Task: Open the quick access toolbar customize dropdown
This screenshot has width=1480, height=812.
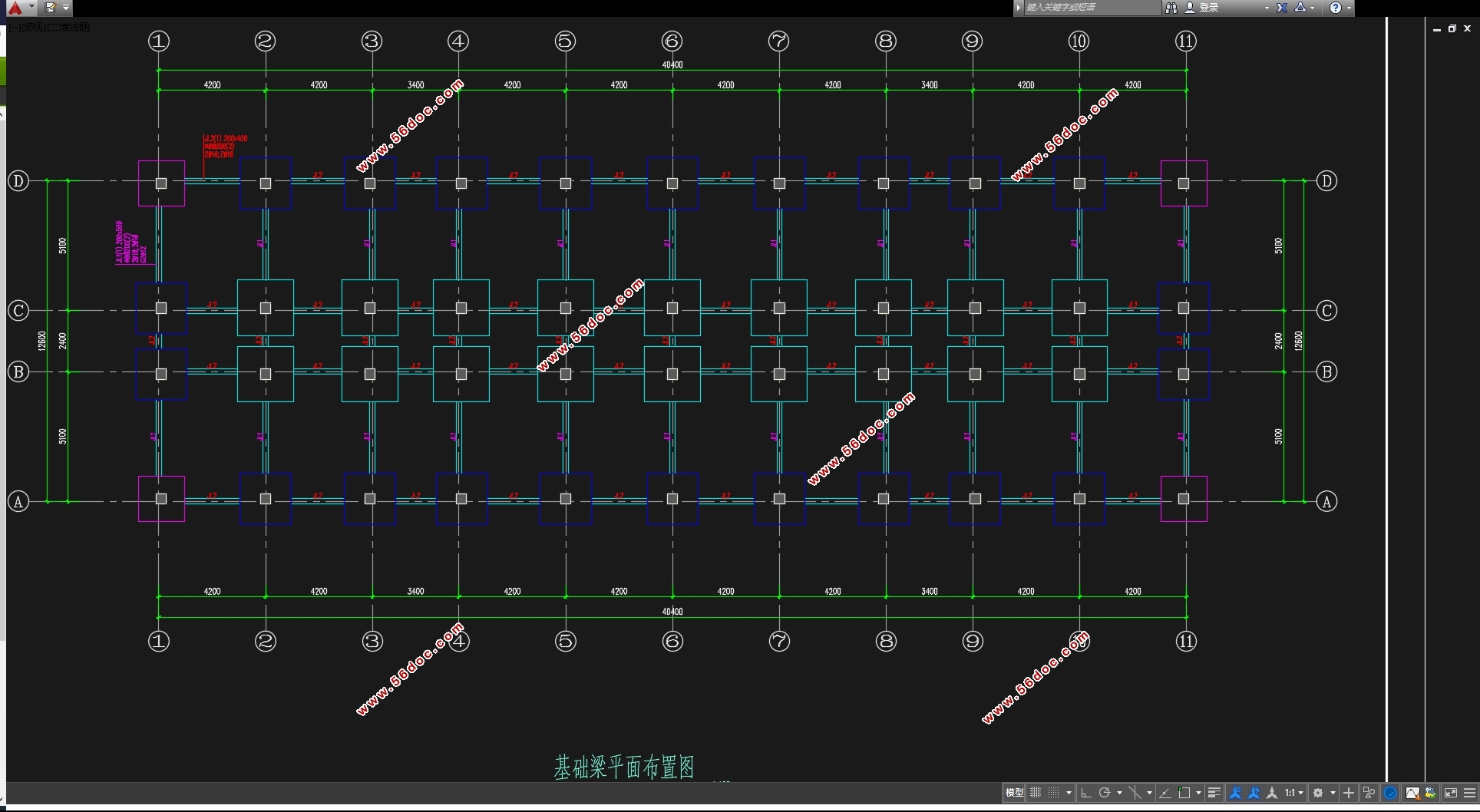Action: click(x=66, y=8)
